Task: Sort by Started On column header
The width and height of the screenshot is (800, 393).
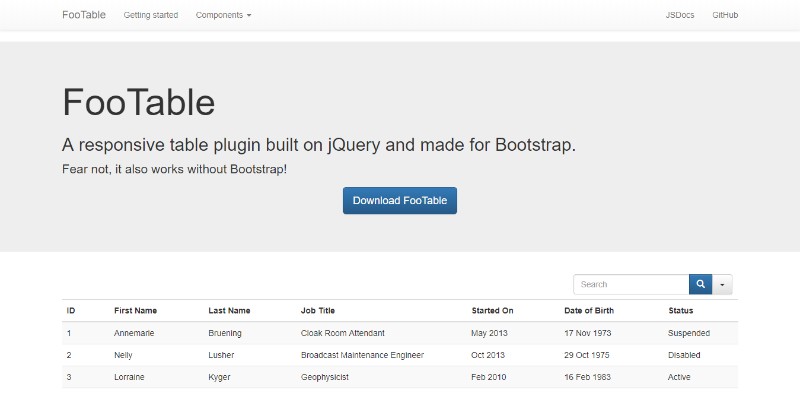Action: click(x=492, y=310)
